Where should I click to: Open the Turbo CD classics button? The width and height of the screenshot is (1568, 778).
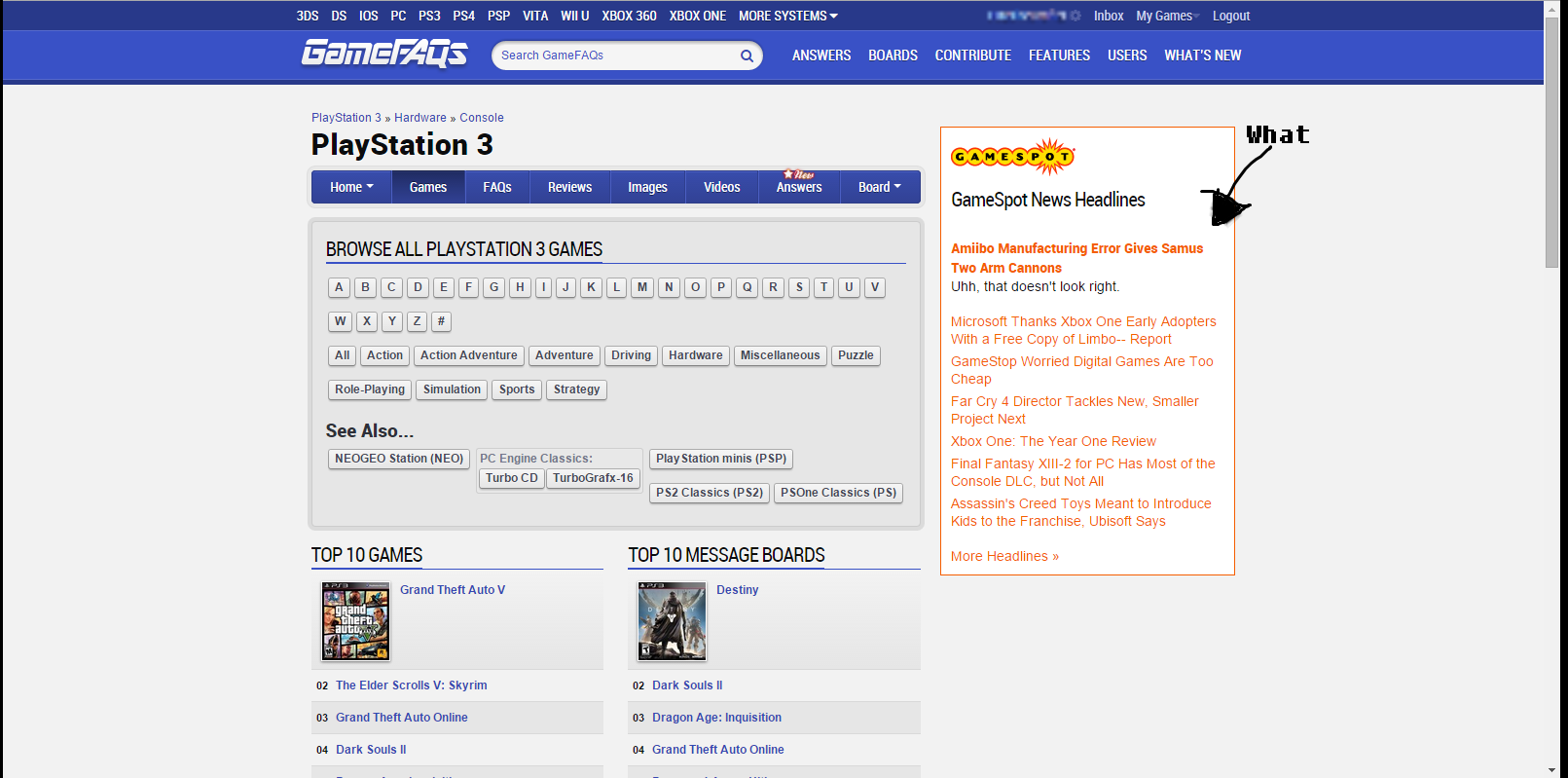[512, 478]
